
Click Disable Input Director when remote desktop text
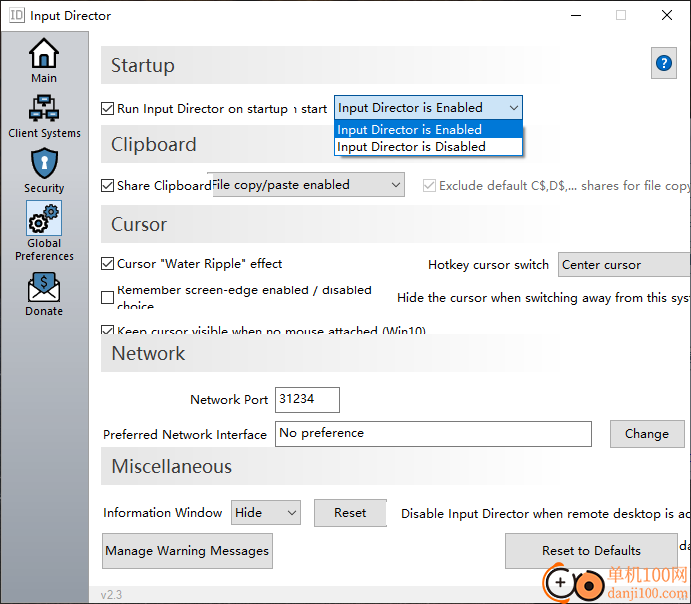pyautogui.click(x=545, y=514)
